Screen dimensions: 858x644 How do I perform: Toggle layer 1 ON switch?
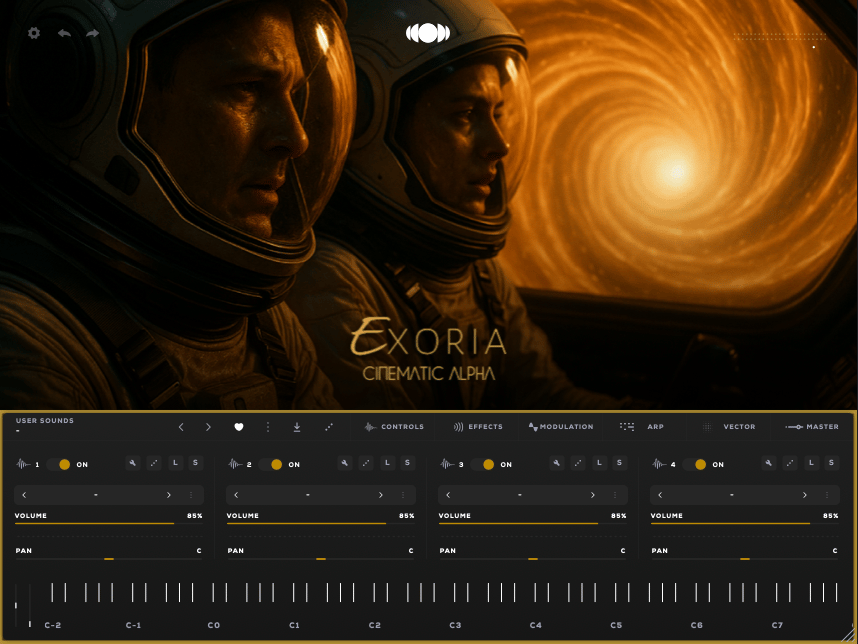click(59, 465)
